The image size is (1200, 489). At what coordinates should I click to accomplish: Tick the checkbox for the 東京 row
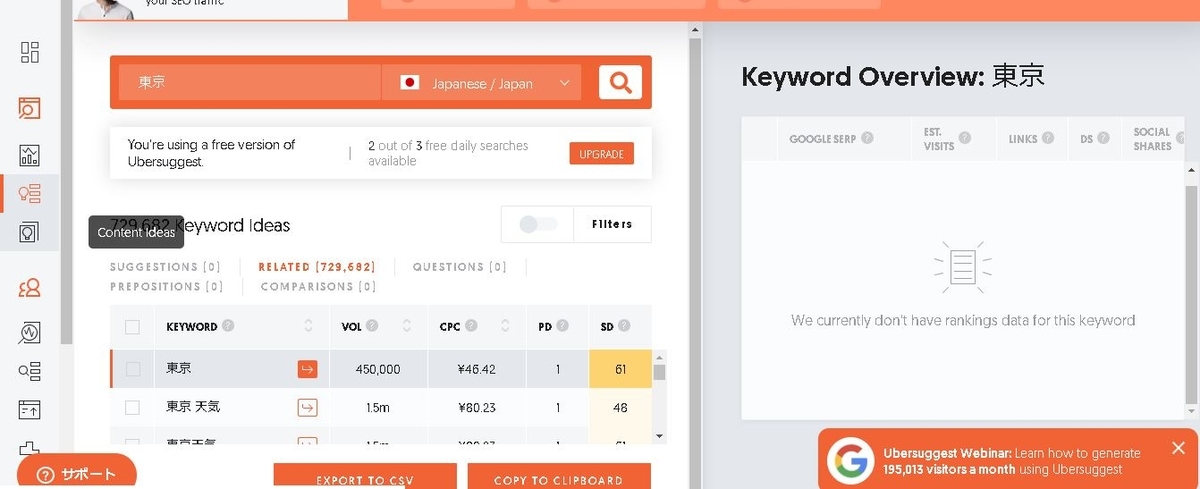click(132, 369)
